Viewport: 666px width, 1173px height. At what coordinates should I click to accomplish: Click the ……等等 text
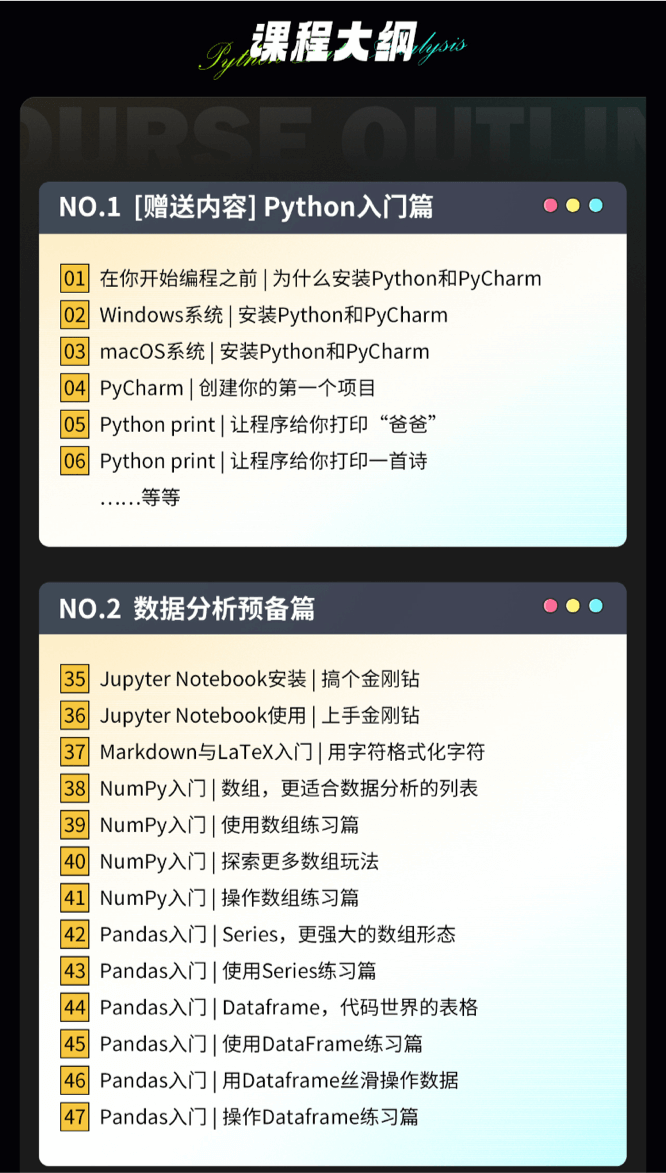click(x=140, y=497)
